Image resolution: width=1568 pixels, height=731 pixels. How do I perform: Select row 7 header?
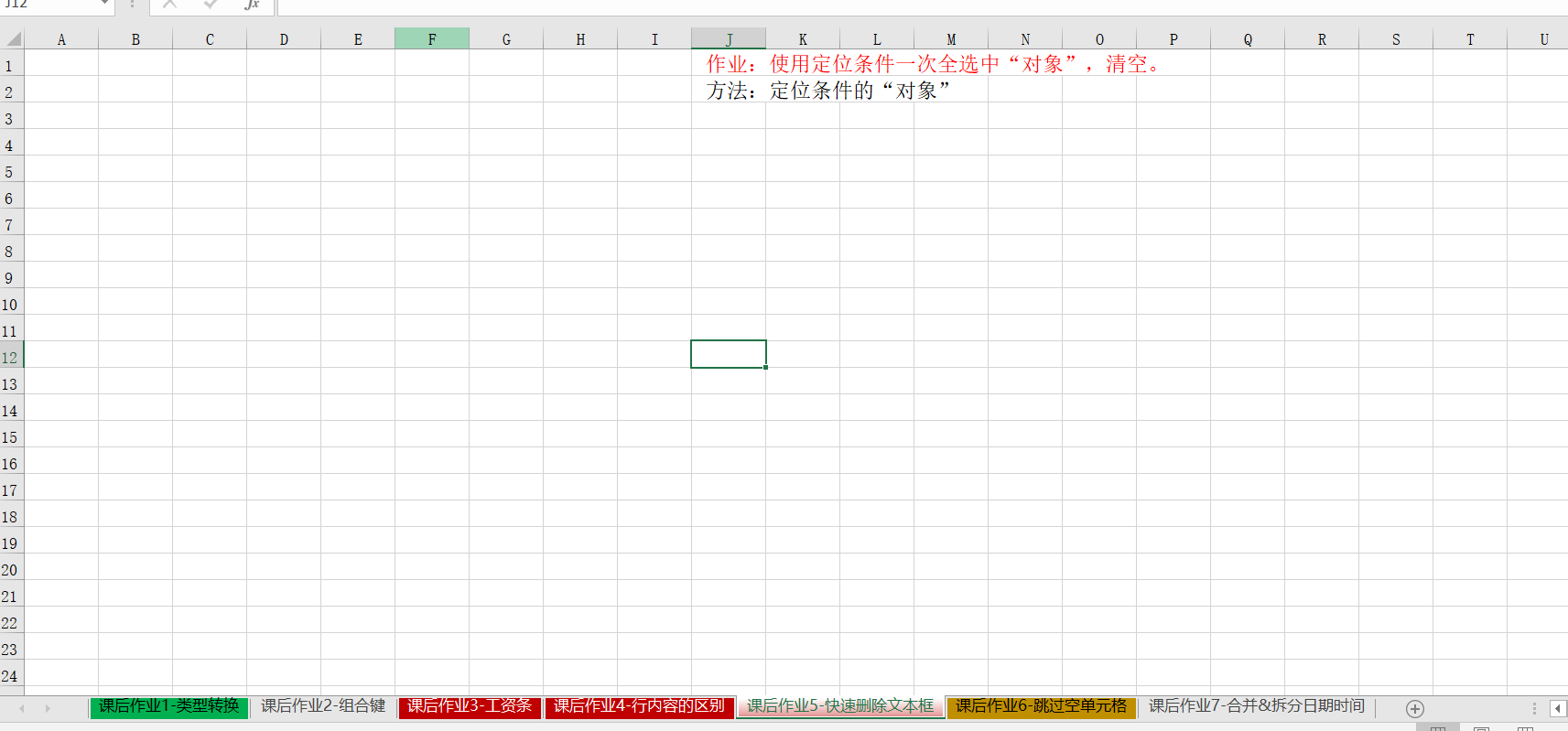tap(12, 222)
